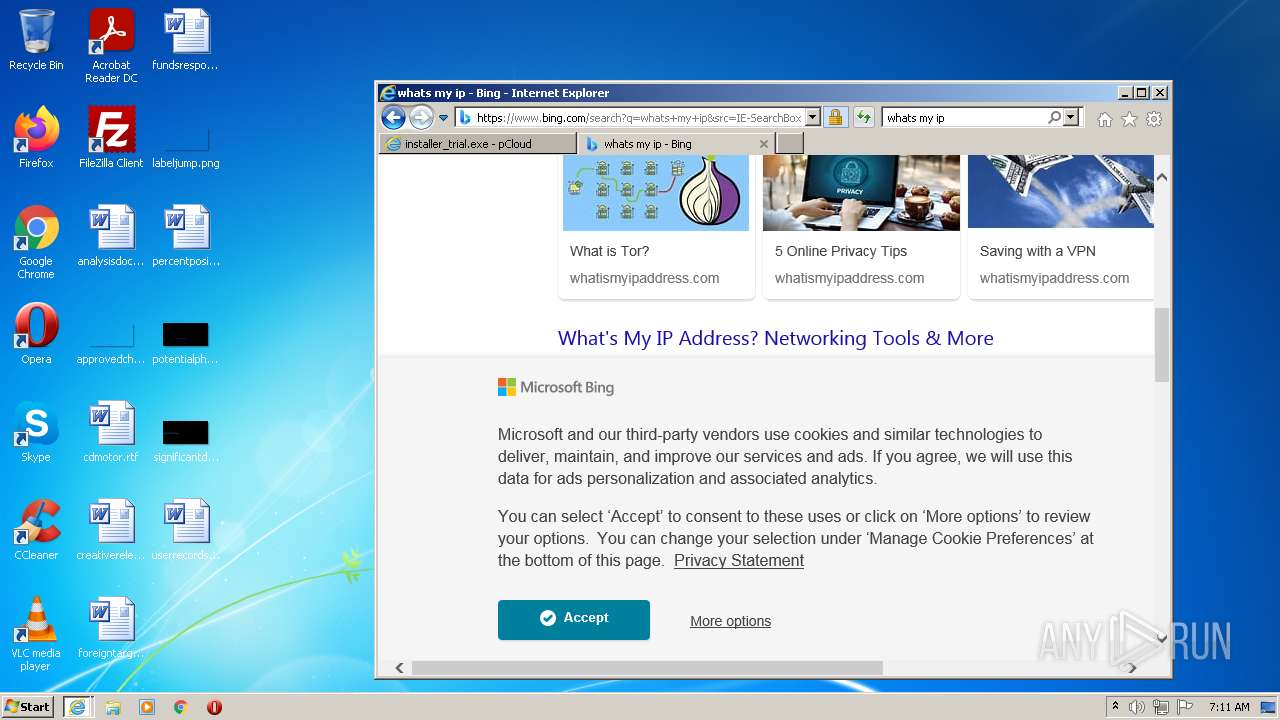This screenshot has width=1280, height=720.
Task: Open Windows Media Player taskbar icon
Action: [147, 707]
